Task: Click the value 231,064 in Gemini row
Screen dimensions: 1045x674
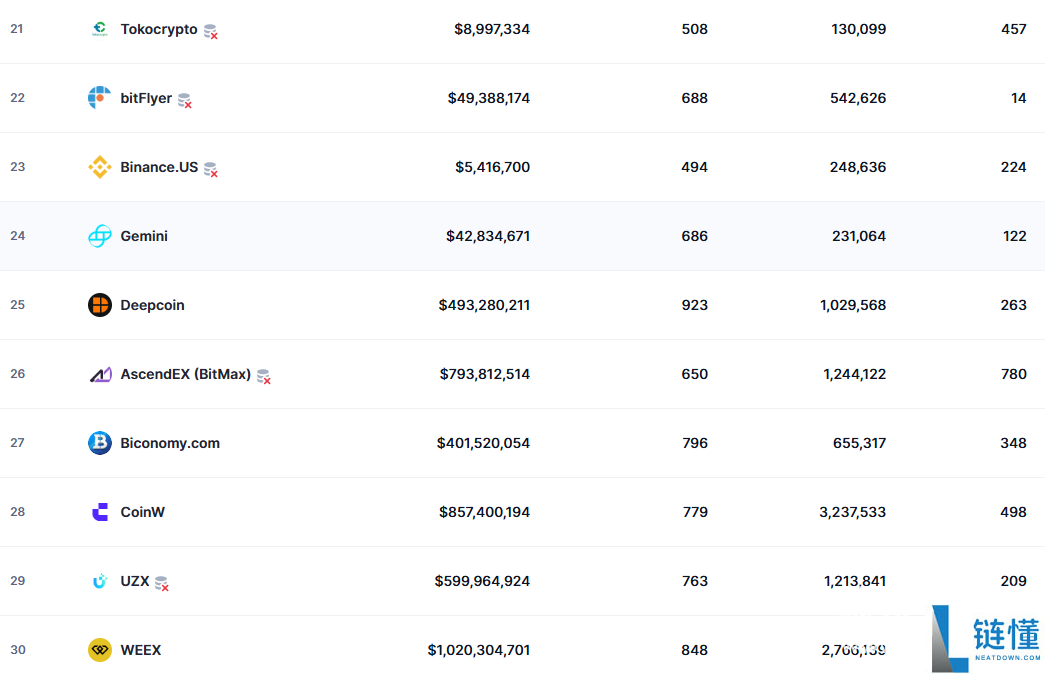Action: [x=859, y=236]
